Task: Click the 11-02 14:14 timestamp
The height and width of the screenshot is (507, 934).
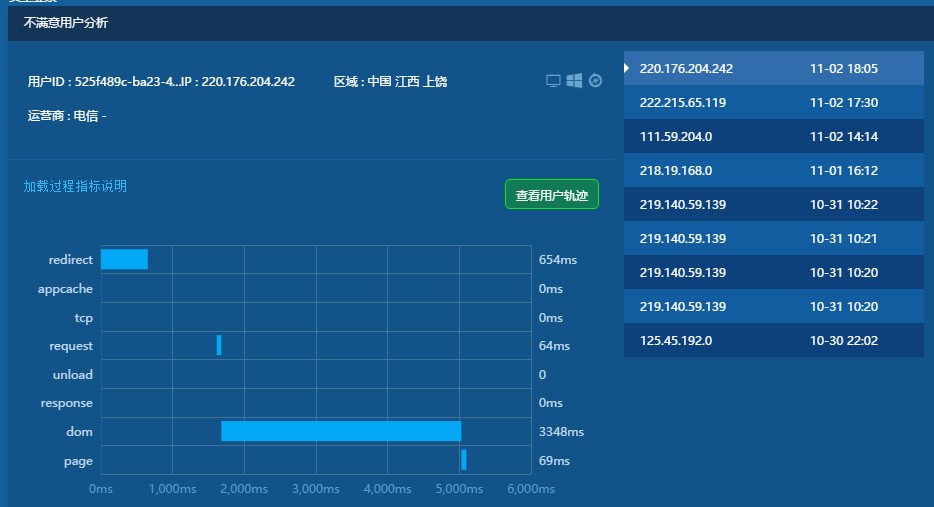Action: 843,136
